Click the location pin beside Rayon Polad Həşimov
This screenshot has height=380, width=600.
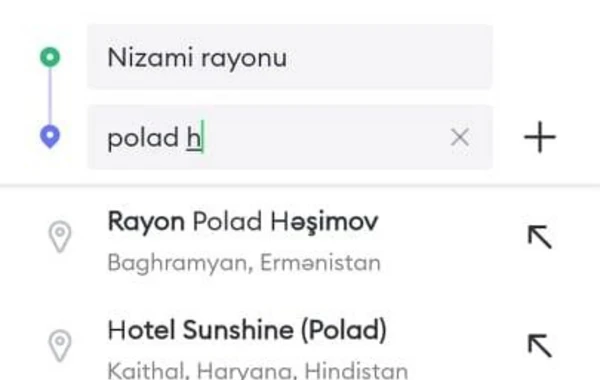coord(60,236)
